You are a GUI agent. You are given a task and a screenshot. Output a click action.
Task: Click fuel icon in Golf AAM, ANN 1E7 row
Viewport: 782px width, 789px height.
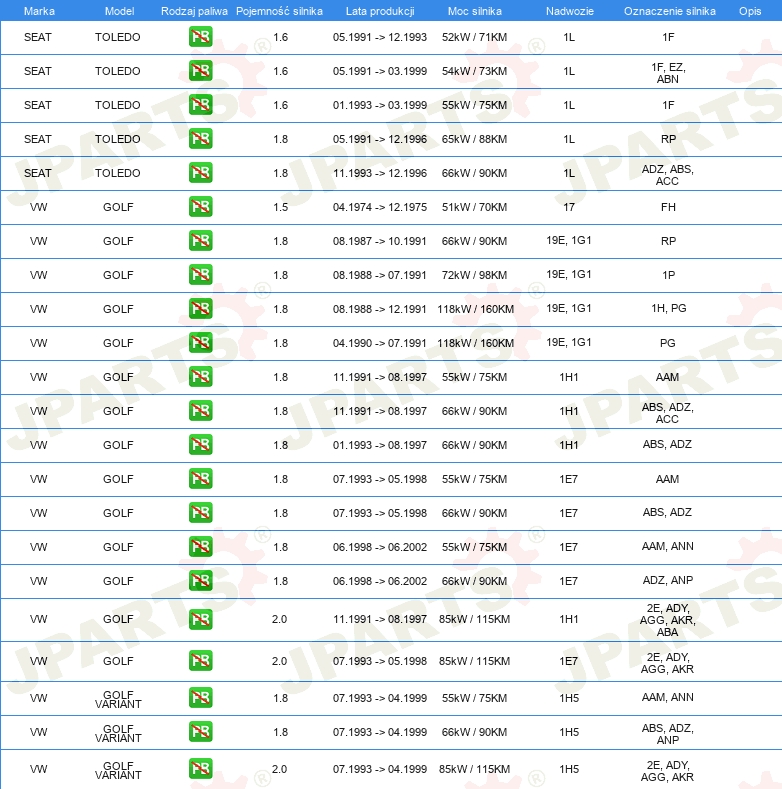pyautogui.click(x=200, y=546)
